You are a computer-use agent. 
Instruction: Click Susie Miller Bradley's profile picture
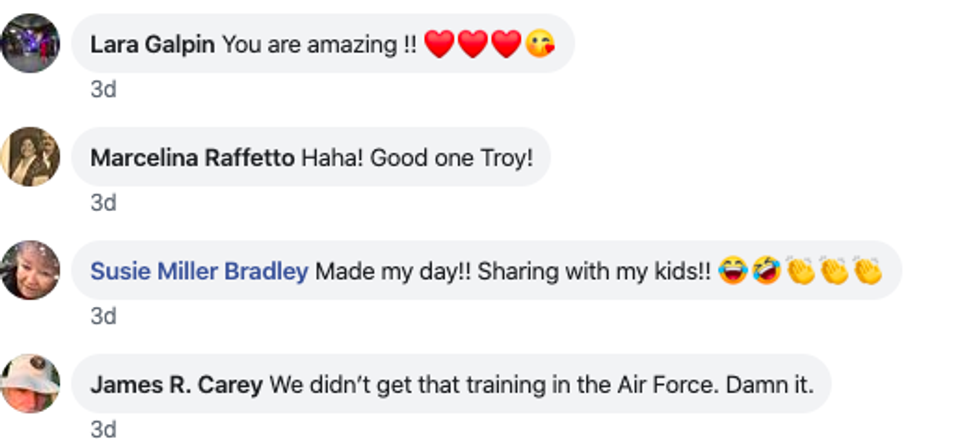coord(31,270)
